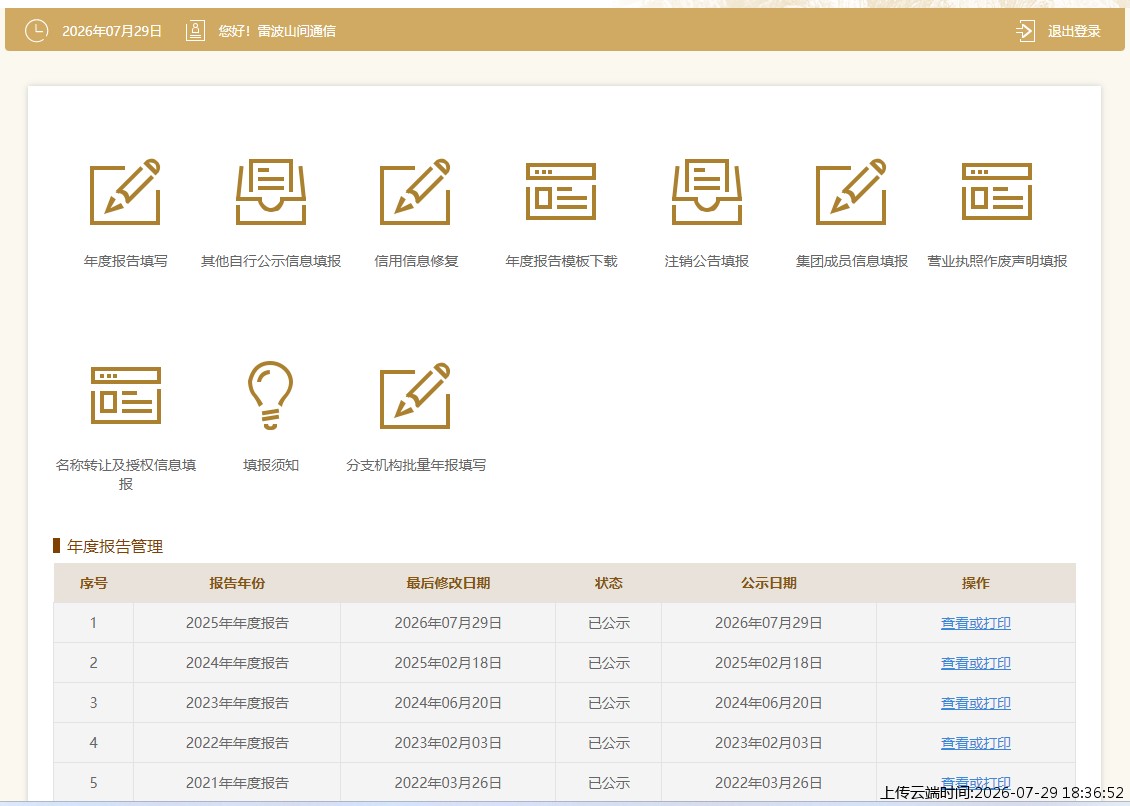Viewport: 1130px width, 806px height.
Task: Click the user profile icon beside 您好
Action: click(195, 30)
